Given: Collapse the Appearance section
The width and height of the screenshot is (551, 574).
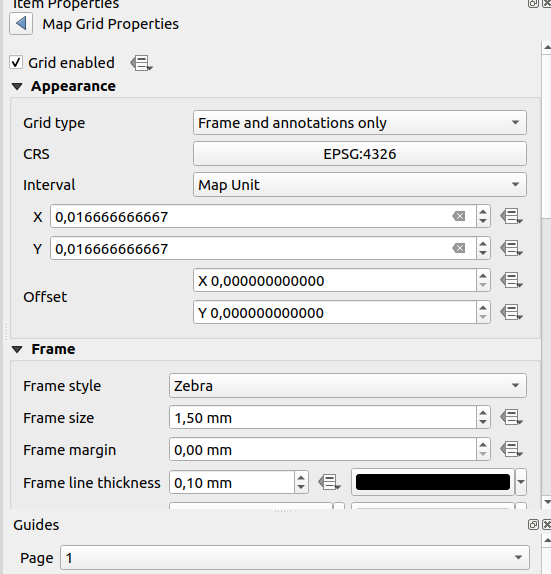Looking at the screenshot, I should [x=17, y=87].
